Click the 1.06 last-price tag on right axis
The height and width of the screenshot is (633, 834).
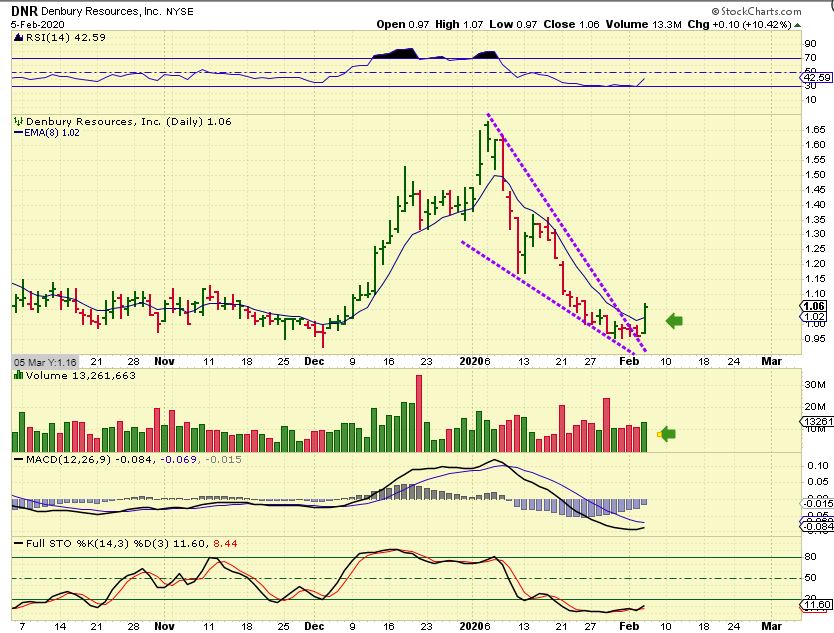point(814,306)
